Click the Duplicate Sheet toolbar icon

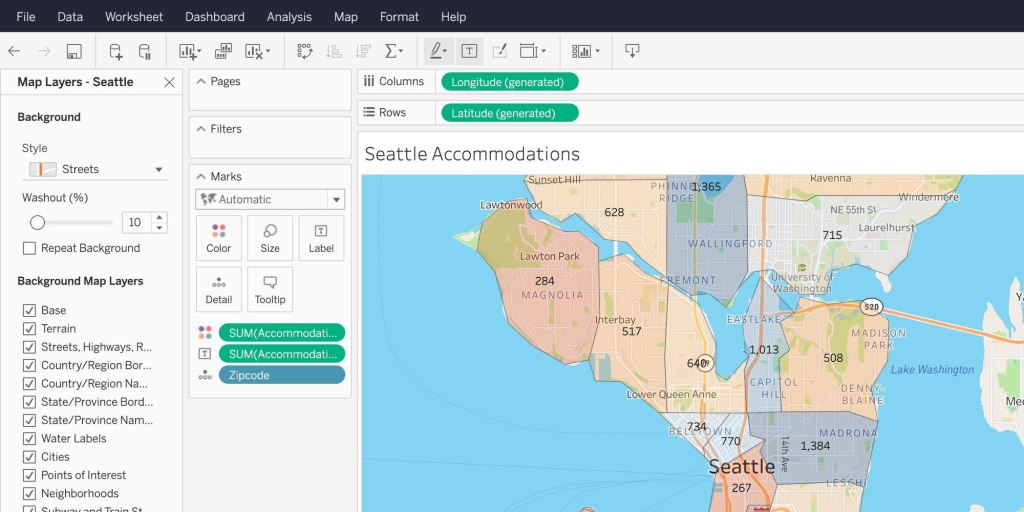click(224, 51)
